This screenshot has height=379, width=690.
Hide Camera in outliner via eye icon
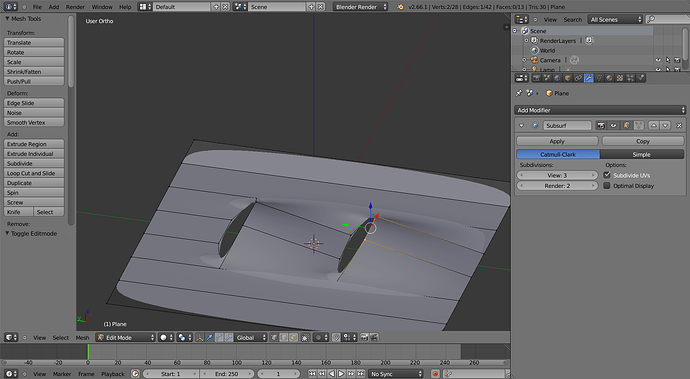(658, 60)
